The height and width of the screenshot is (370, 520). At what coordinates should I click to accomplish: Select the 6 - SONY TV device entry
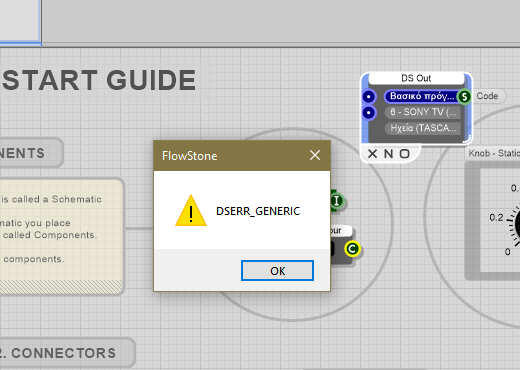point(423,112)
